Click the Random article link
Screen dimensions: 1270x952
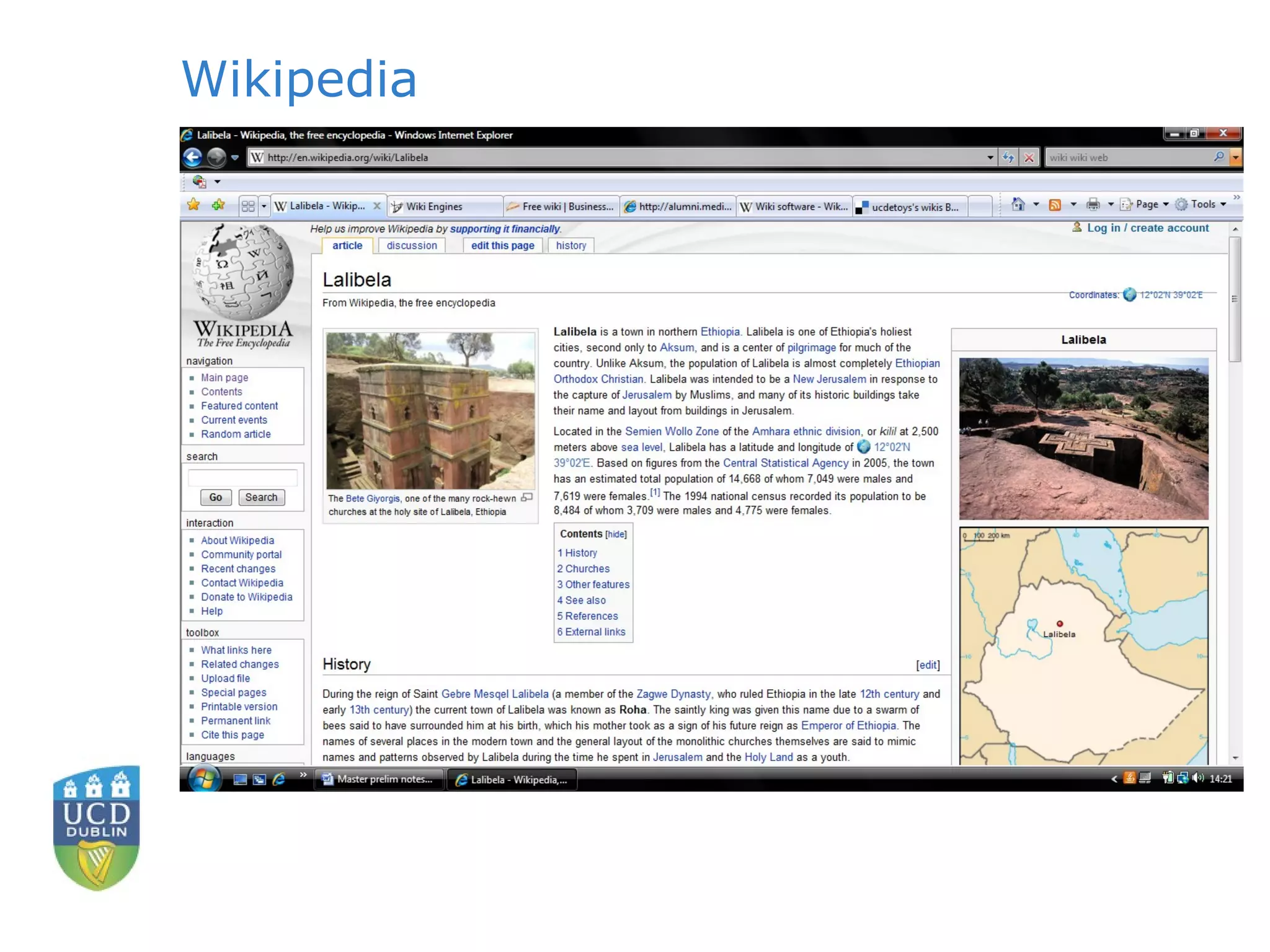pyautogui.click(x=236, y=434)
